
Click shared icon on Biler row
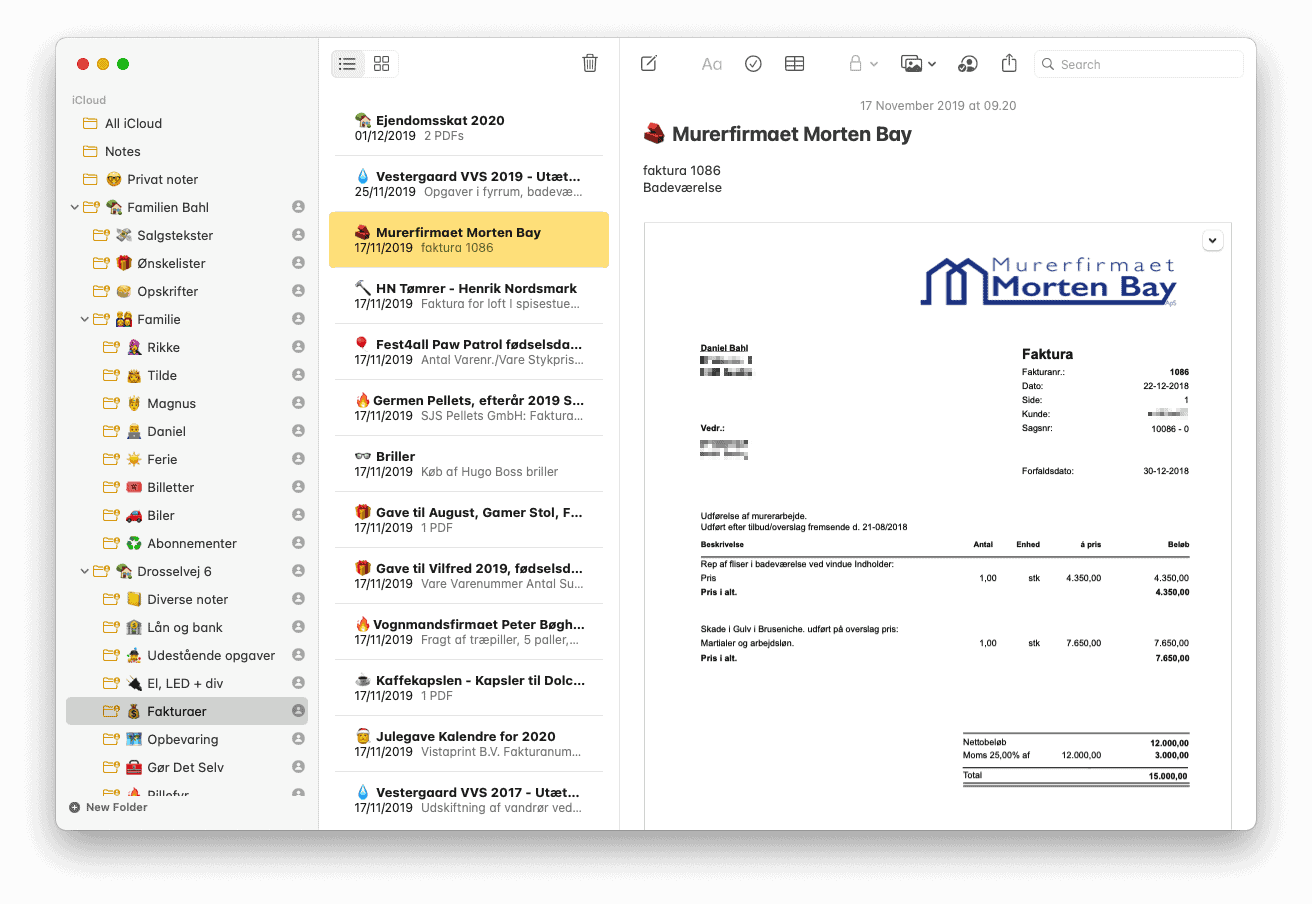pyautogui.click(x=298, y=515)
